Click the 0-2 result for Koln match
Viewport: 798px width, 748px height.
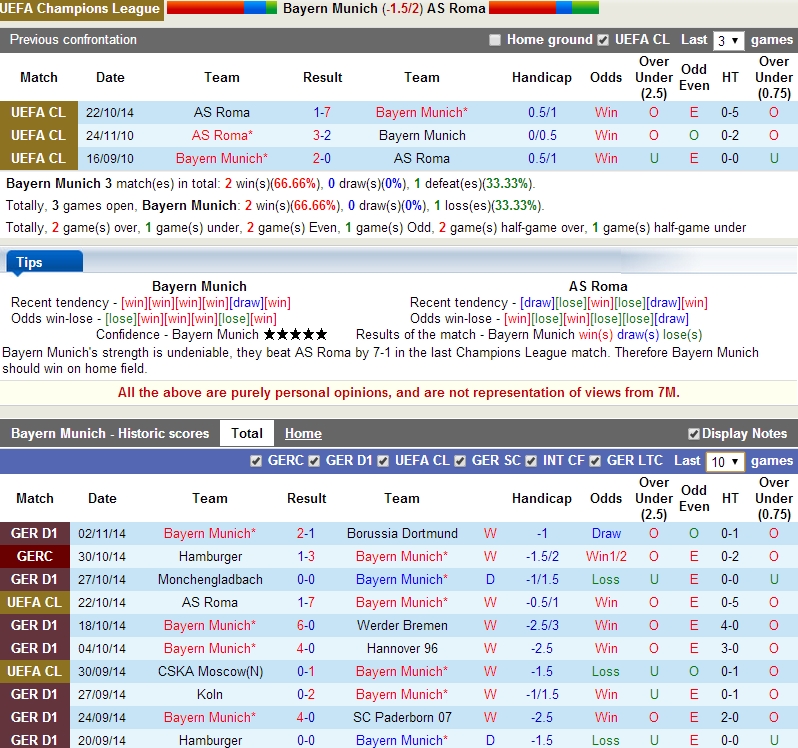[305, 695]
